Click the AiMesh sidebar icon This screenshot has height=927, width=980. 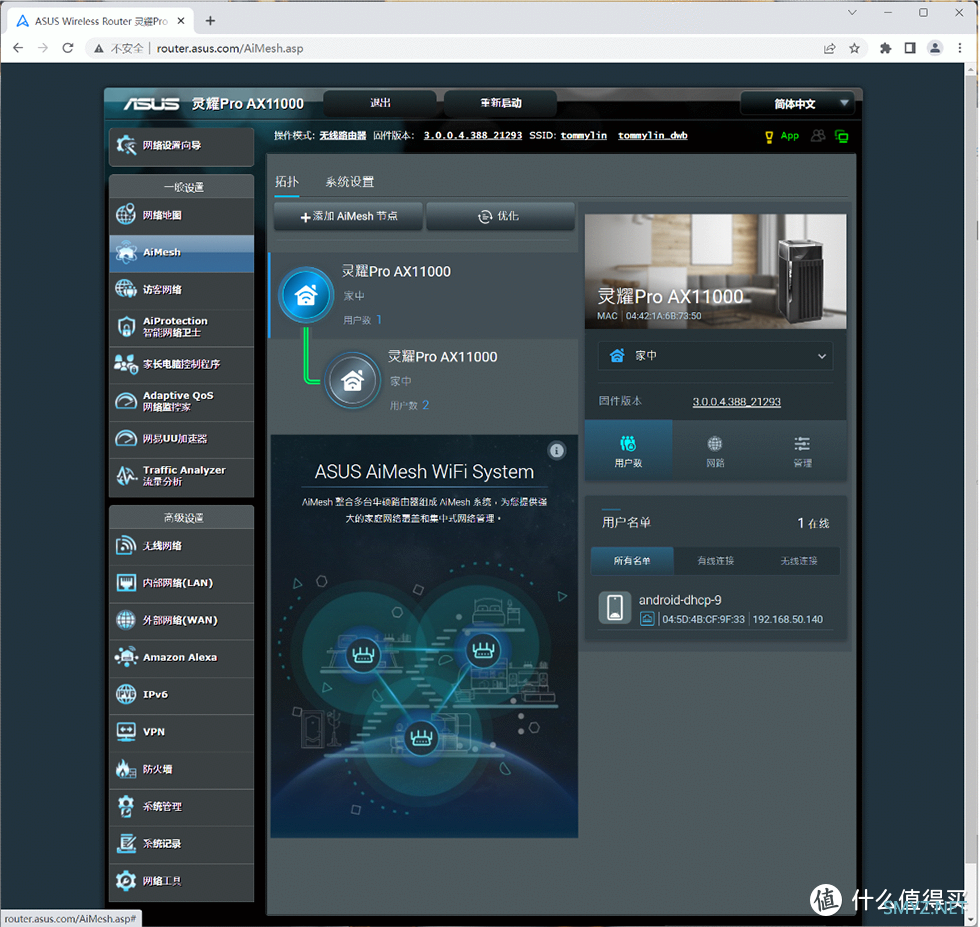pyautogui.click(x=126, y=252)
